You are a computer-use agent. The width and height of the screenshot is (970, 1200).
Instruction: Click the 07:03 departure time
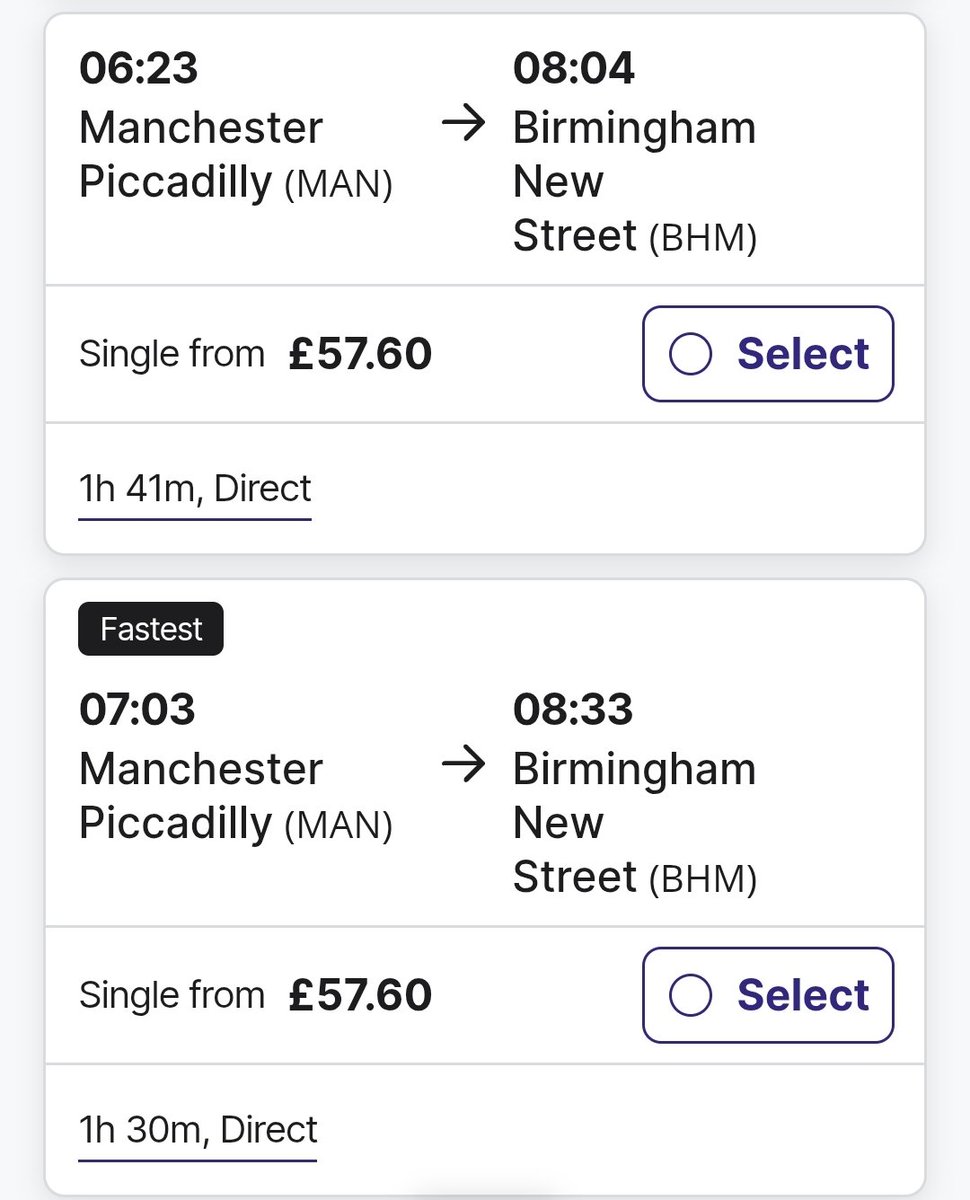click(137, 710)
